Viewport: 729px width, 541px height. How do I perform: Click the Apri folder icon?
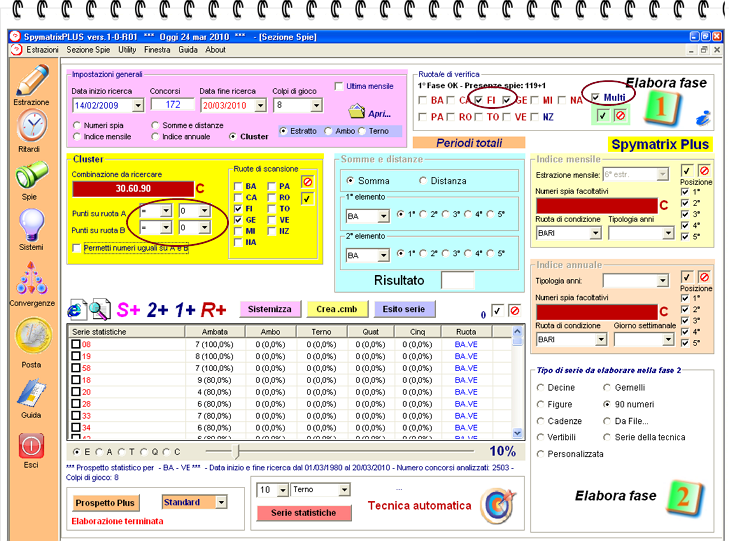tap(357, 111)
